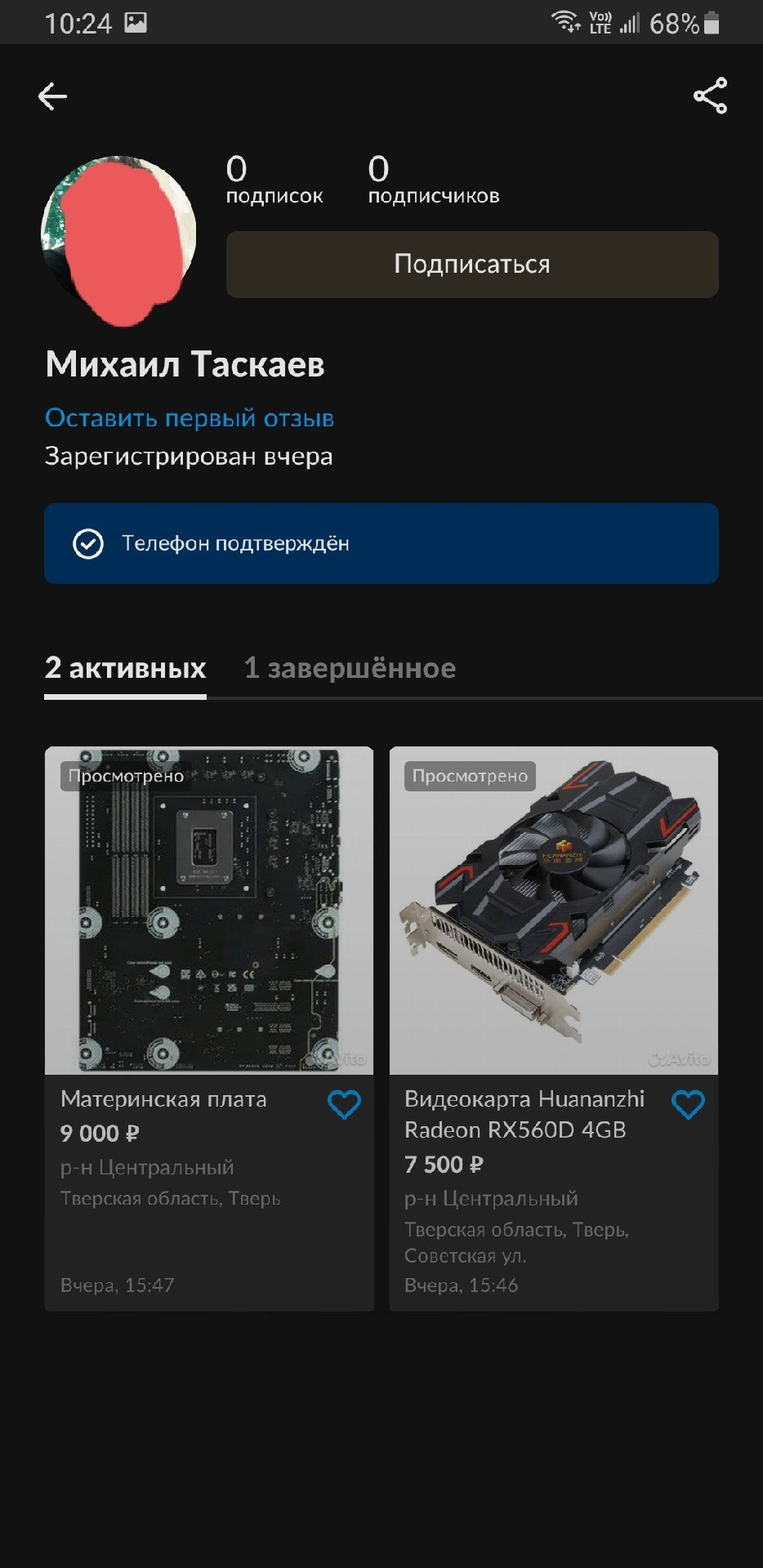763x1568 pixels.
Task: Tap the battery icon in status bar
Action: [712, 23]
